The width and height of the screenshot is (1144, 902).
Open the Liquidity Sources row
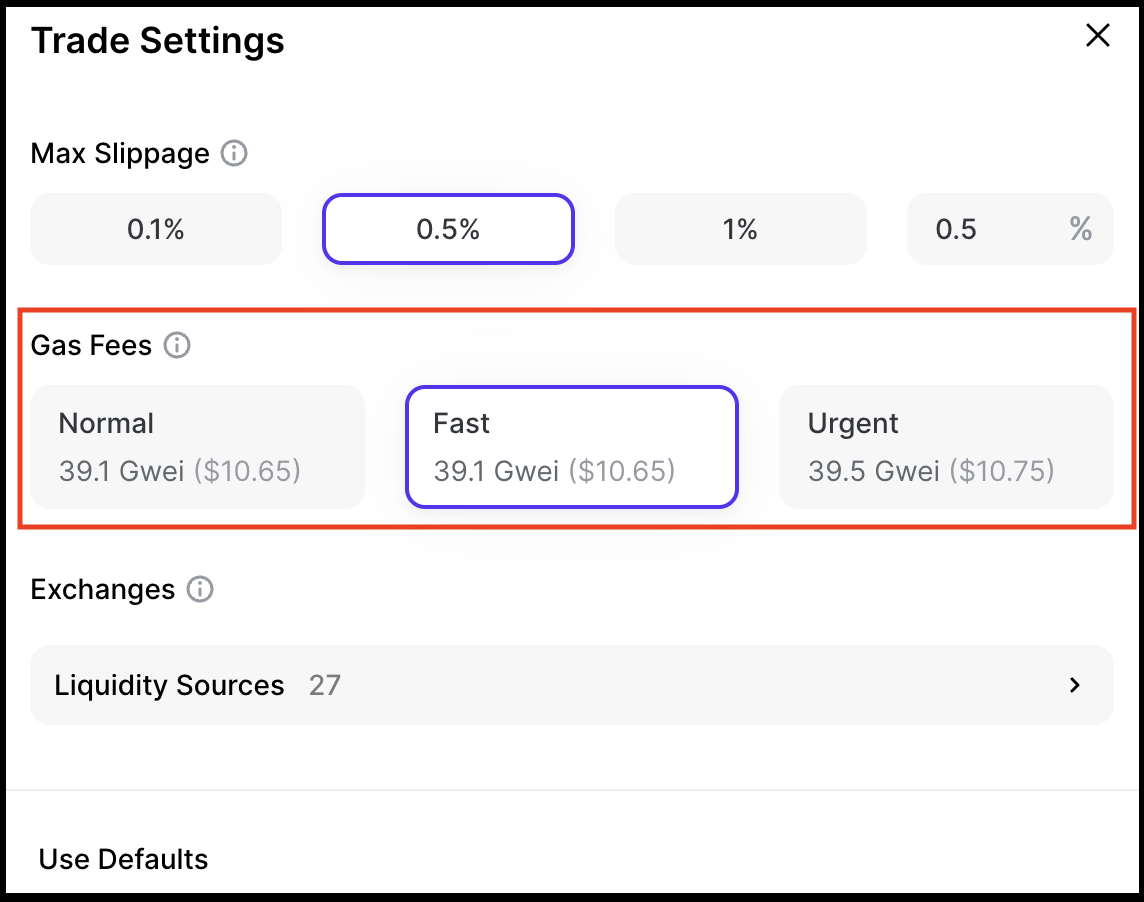click(571, 685)
